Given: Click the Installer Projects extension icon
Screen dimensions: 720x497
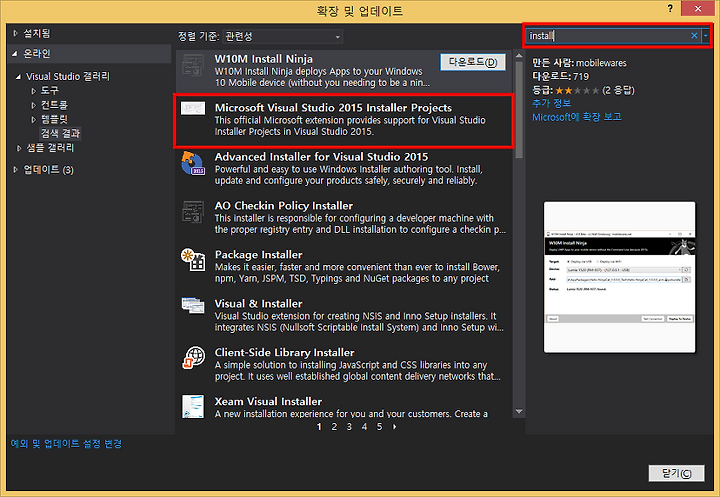Looking at the screenshot, I should coord(193,108).
